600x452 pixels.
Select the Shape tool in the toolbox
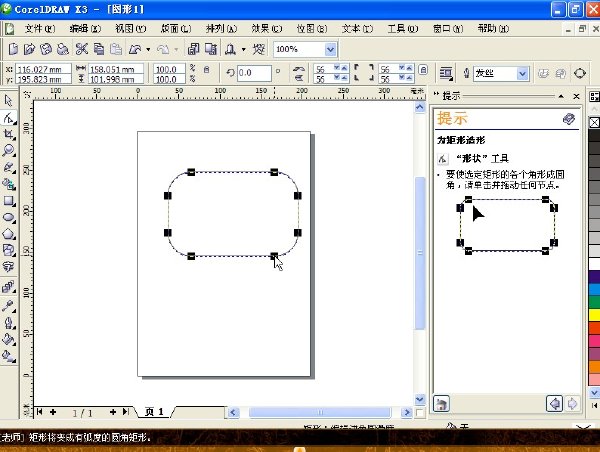pyautogui.click(x=8, y=117)
